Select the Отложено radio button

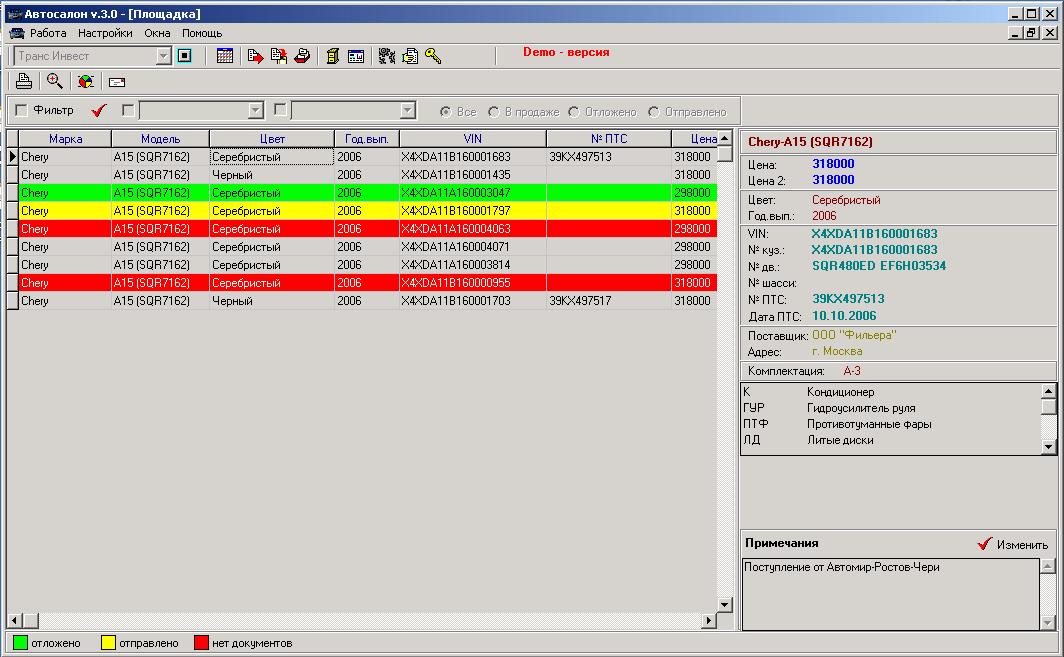click(x=574, y=112)
